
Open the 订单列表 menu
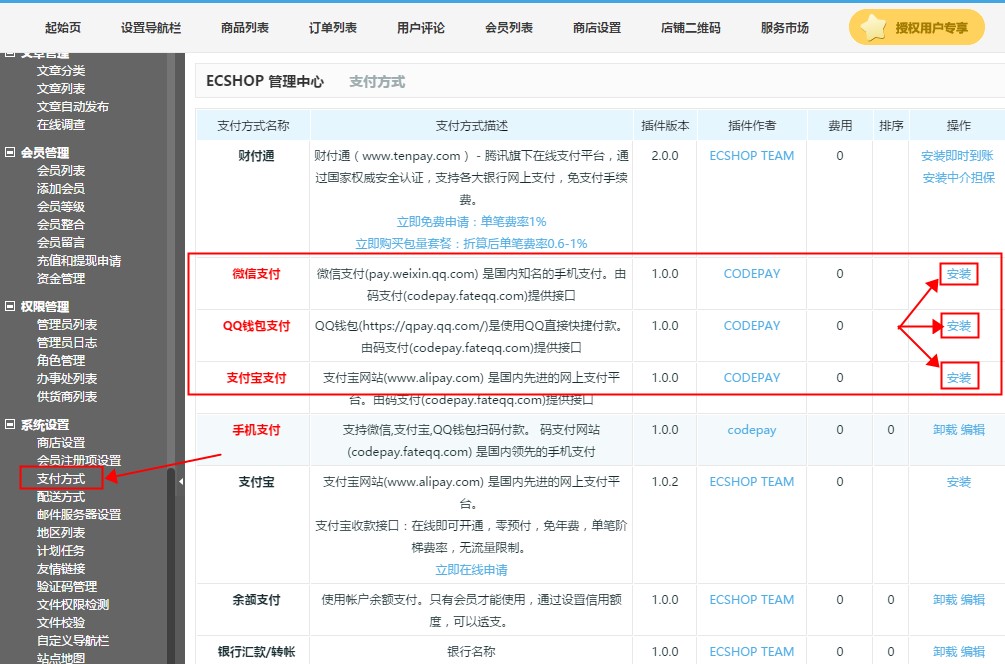tap(332, 28)
